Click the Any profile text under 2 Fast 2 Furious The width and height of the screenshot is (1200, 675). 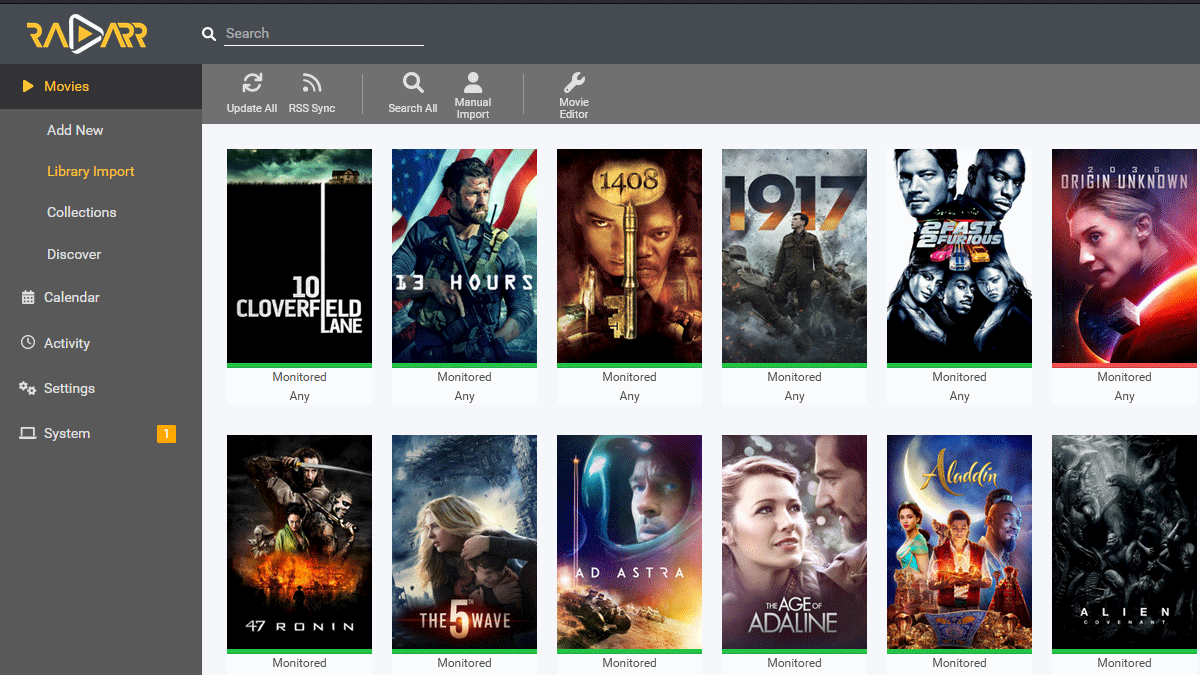pos(959,396)
